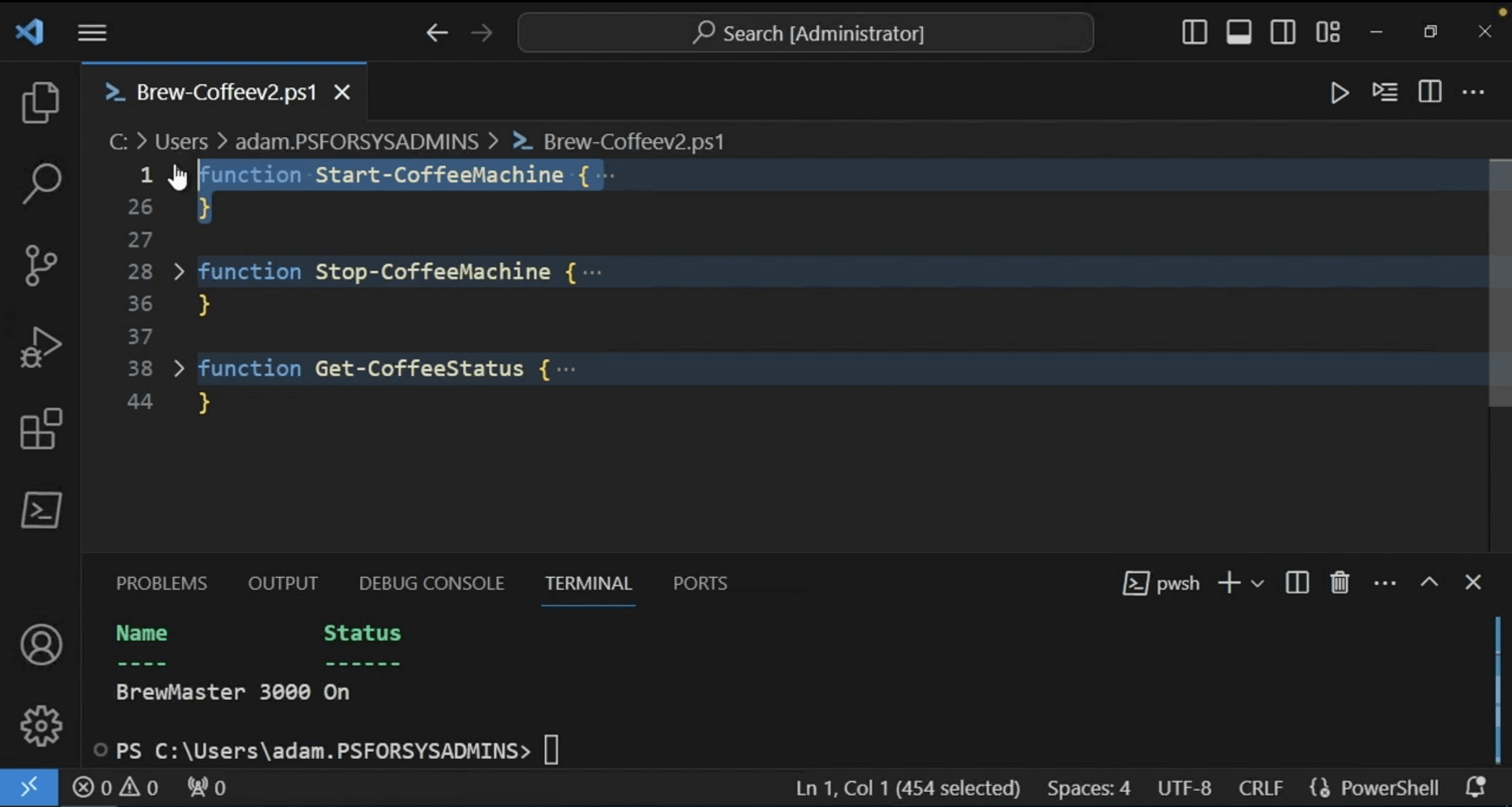Switch to OUTPUT tab
1512x807 pixels.
pos(283,583)
